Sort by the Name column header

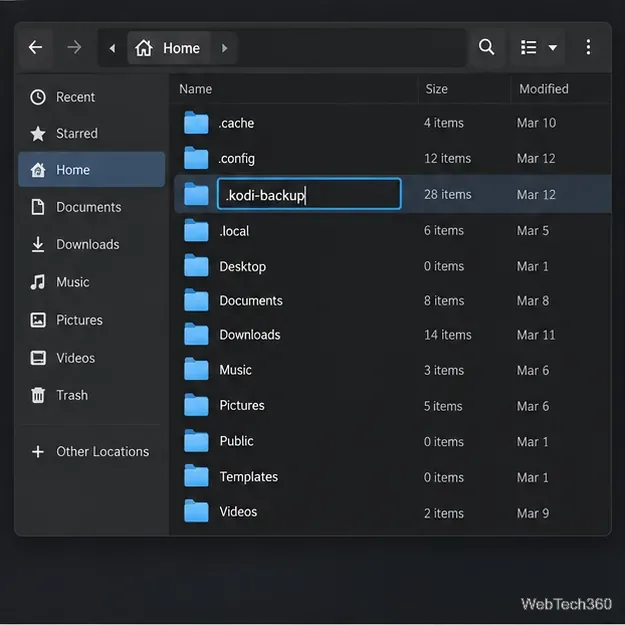(x=195, y=89)
